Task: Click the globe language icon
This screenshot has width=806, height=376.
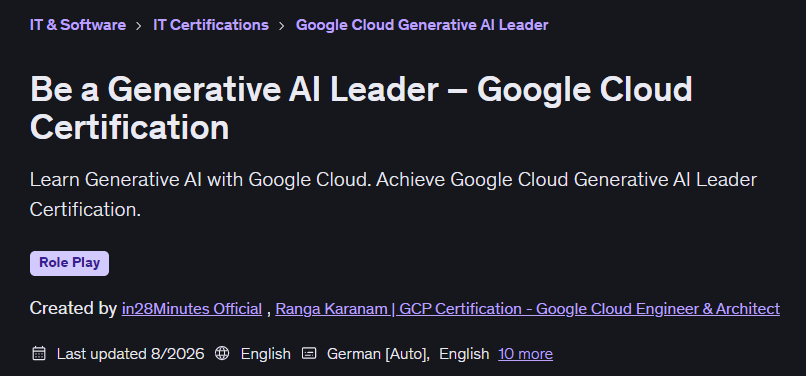Action: click(222, 353)
